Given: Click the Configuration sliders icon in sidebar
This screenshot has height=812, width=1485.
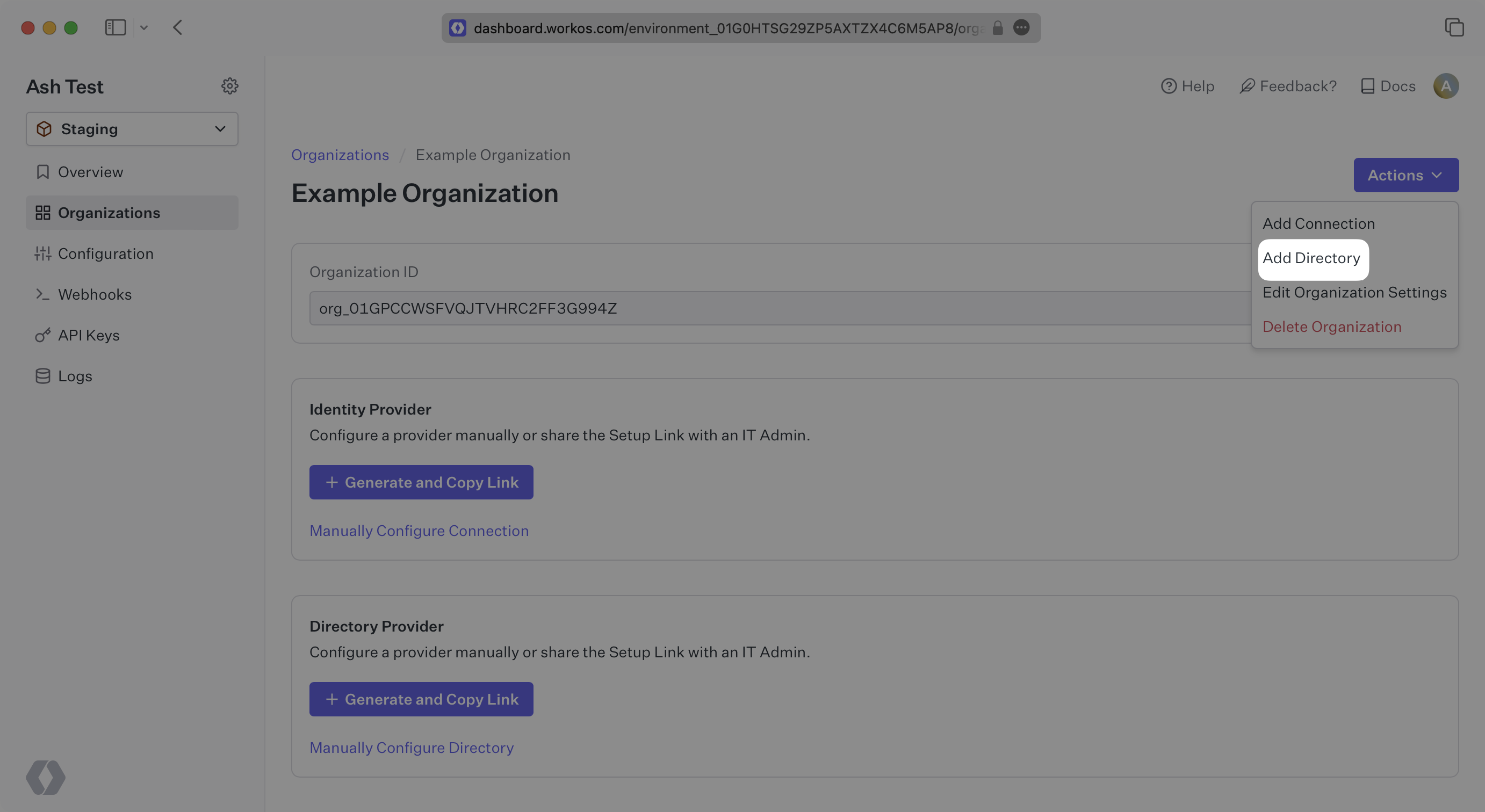Looking at the screenshot, I should [42, 253].
